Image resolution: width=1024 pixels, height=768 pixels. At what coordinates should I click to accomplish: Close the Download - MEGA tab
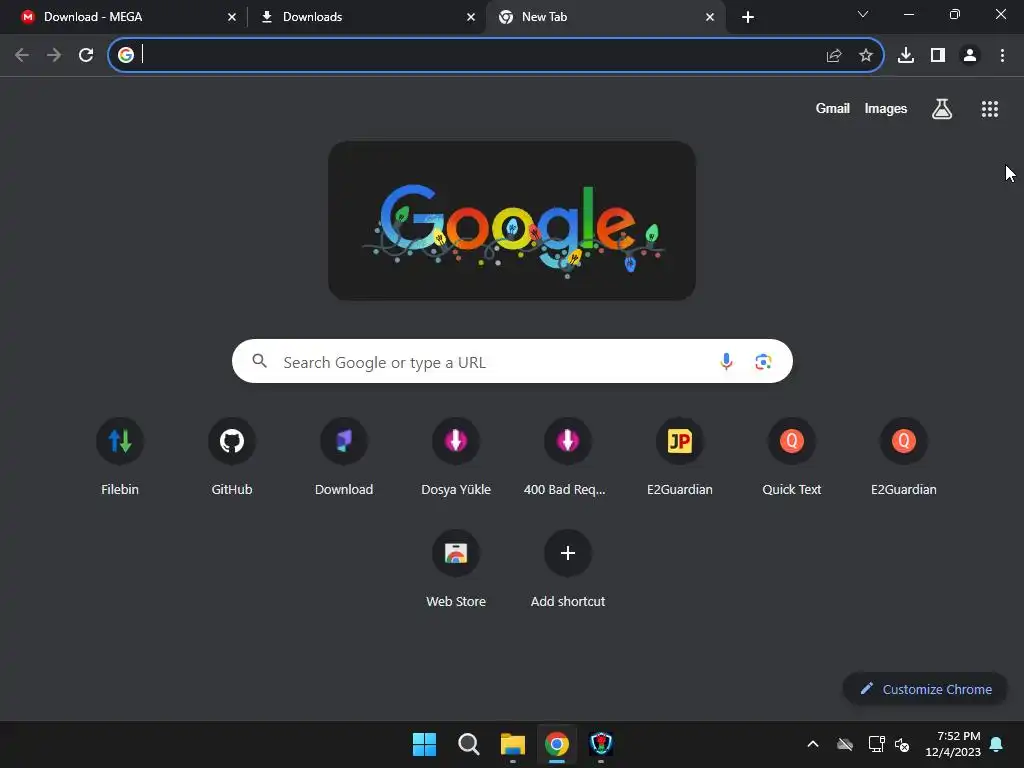tap(232, 17)
